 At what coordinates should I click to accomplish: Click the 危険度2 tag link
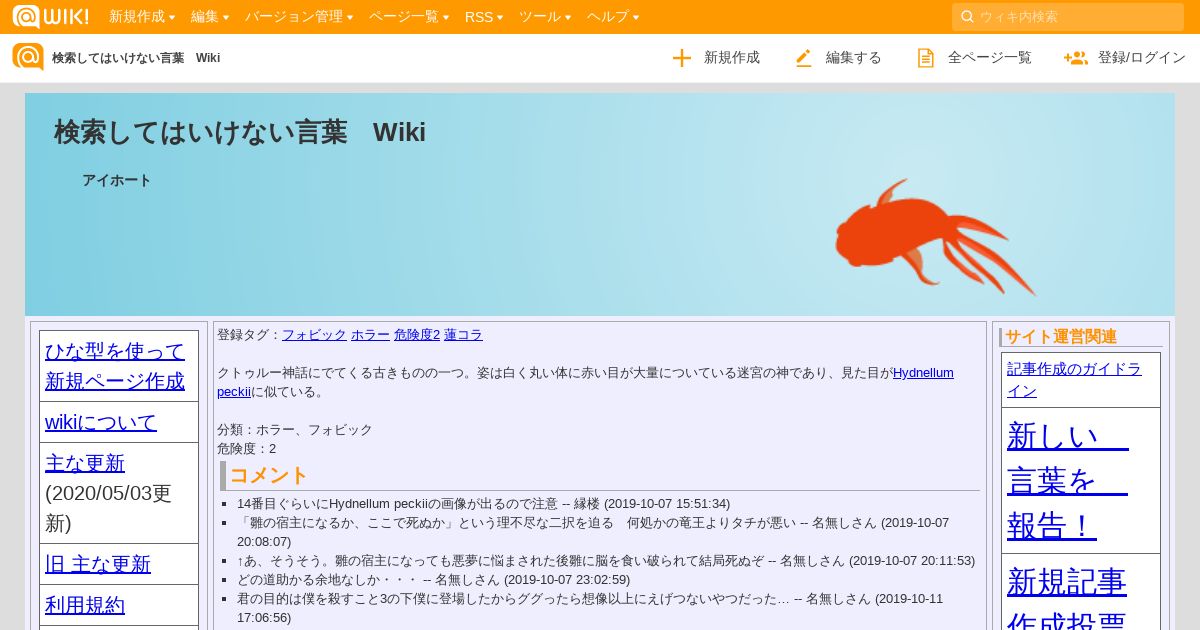417,335
